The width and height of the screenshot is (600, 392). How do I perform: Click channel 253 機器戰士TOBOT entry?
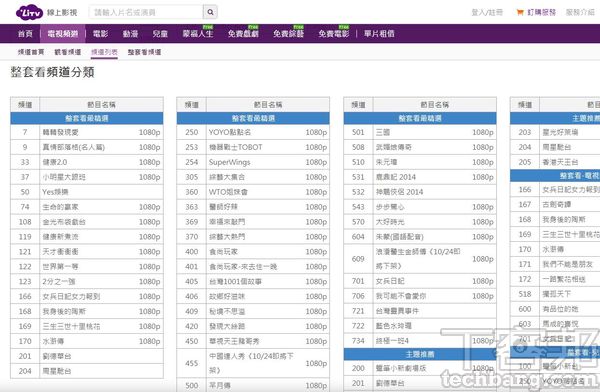[x=253, y=147]
